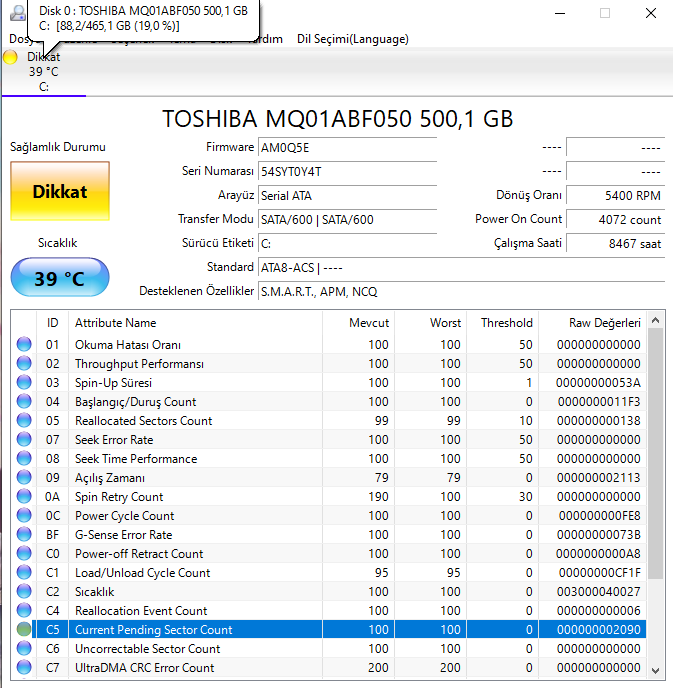Click Threshold value 30 for Spin Retry Count

[x=525, y=497]
